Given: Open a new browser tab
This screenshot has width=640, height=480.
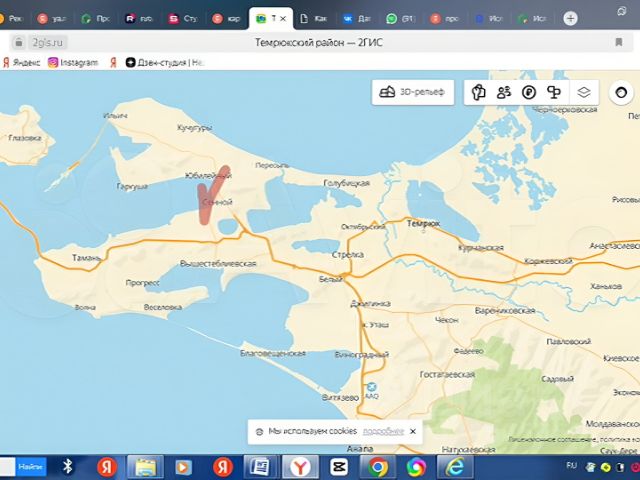Looking at the screenshot, I should (x=570, y=18).
